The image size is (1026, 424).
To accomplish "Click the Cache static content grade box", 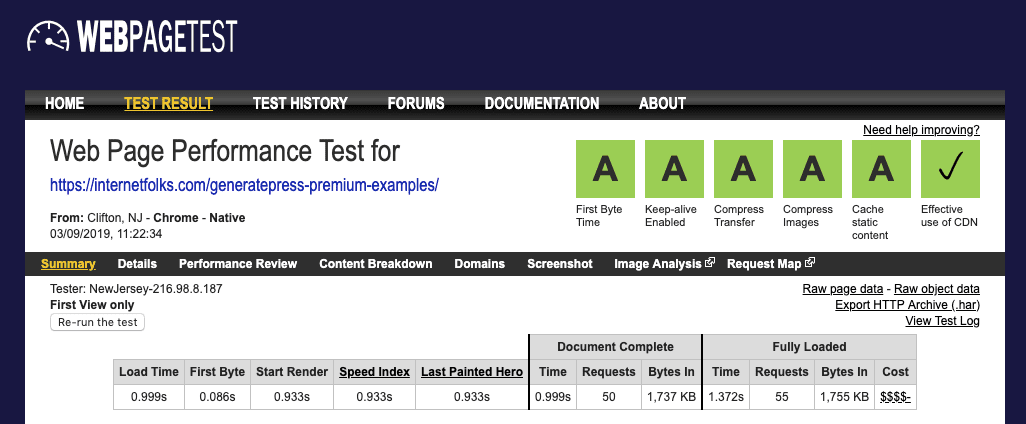I will point(881,169).
